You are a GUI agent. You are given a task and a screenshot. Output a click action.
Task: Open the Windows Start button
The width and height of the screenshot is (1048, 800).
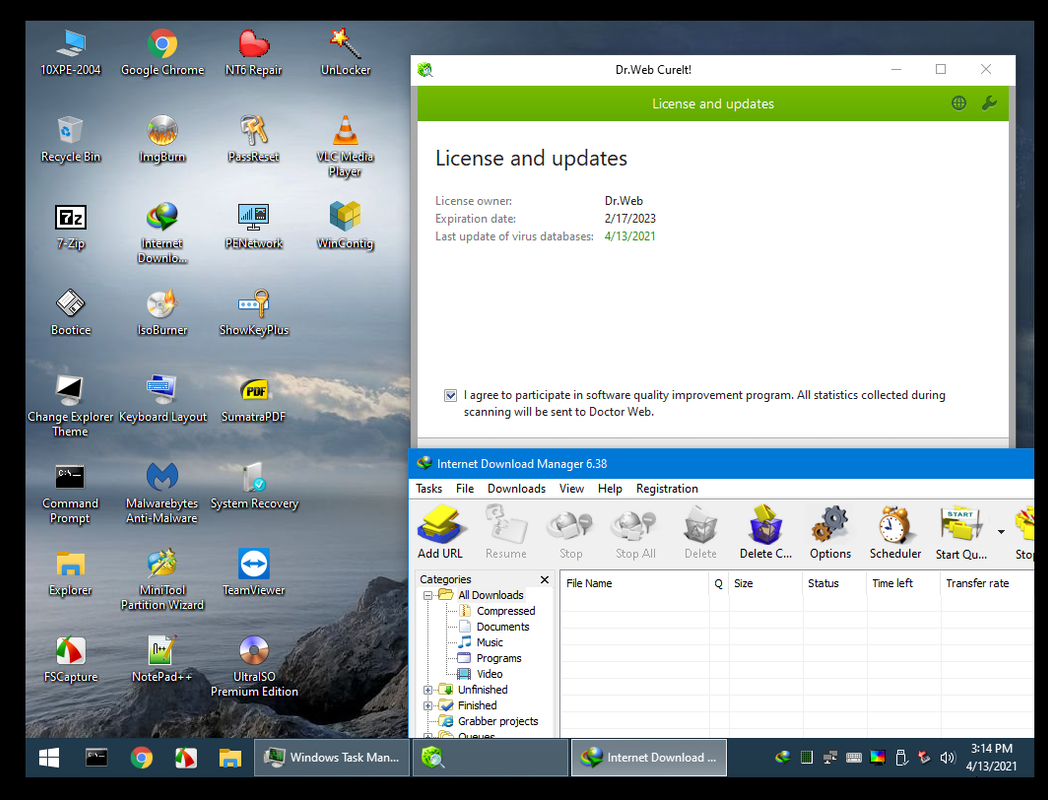[x=49, y=757]
